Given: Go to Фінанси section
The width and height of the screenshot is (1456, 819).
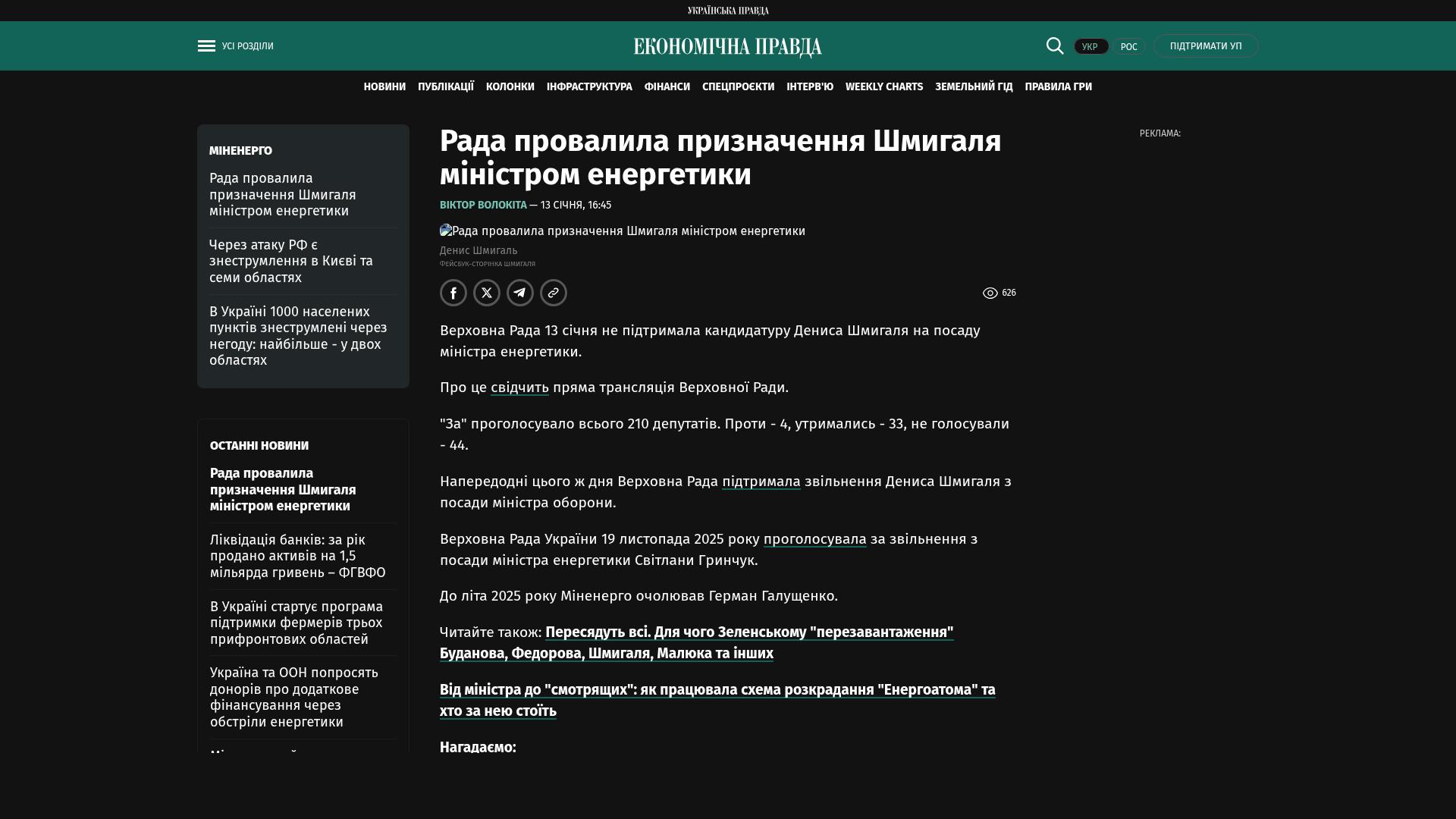Looking at the screenshot, I should pyautogui.click(x=667, y=87).
